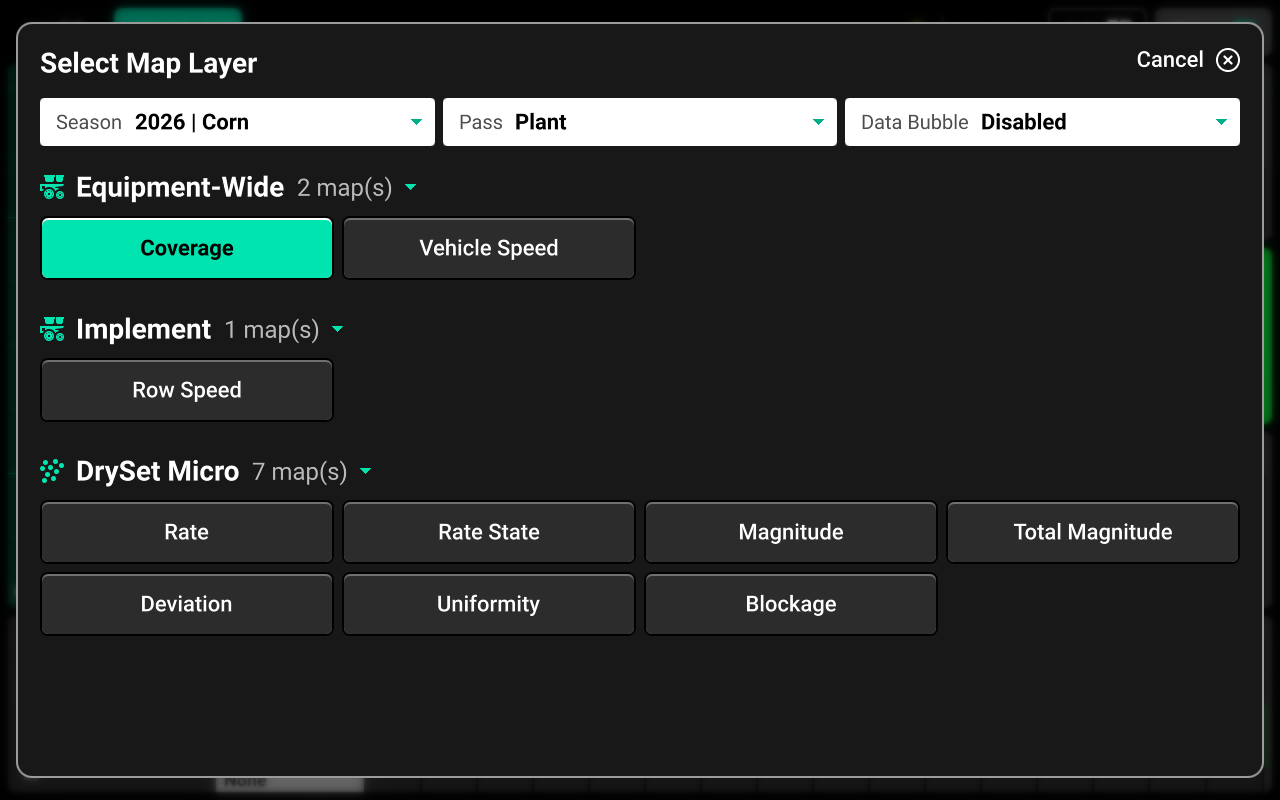Open the Season 2026 Corn dropdown
This screenshot has width=1280, height=800.
(x=237, y=122)
